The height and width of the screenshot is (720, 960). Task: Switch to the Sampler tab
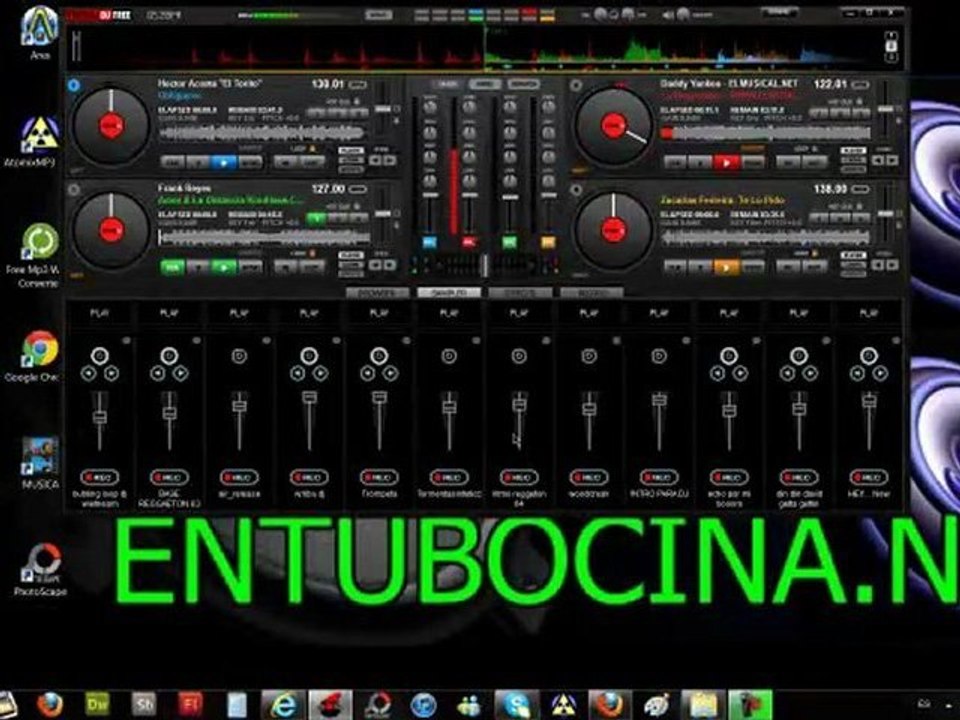[x=449, y=293]
